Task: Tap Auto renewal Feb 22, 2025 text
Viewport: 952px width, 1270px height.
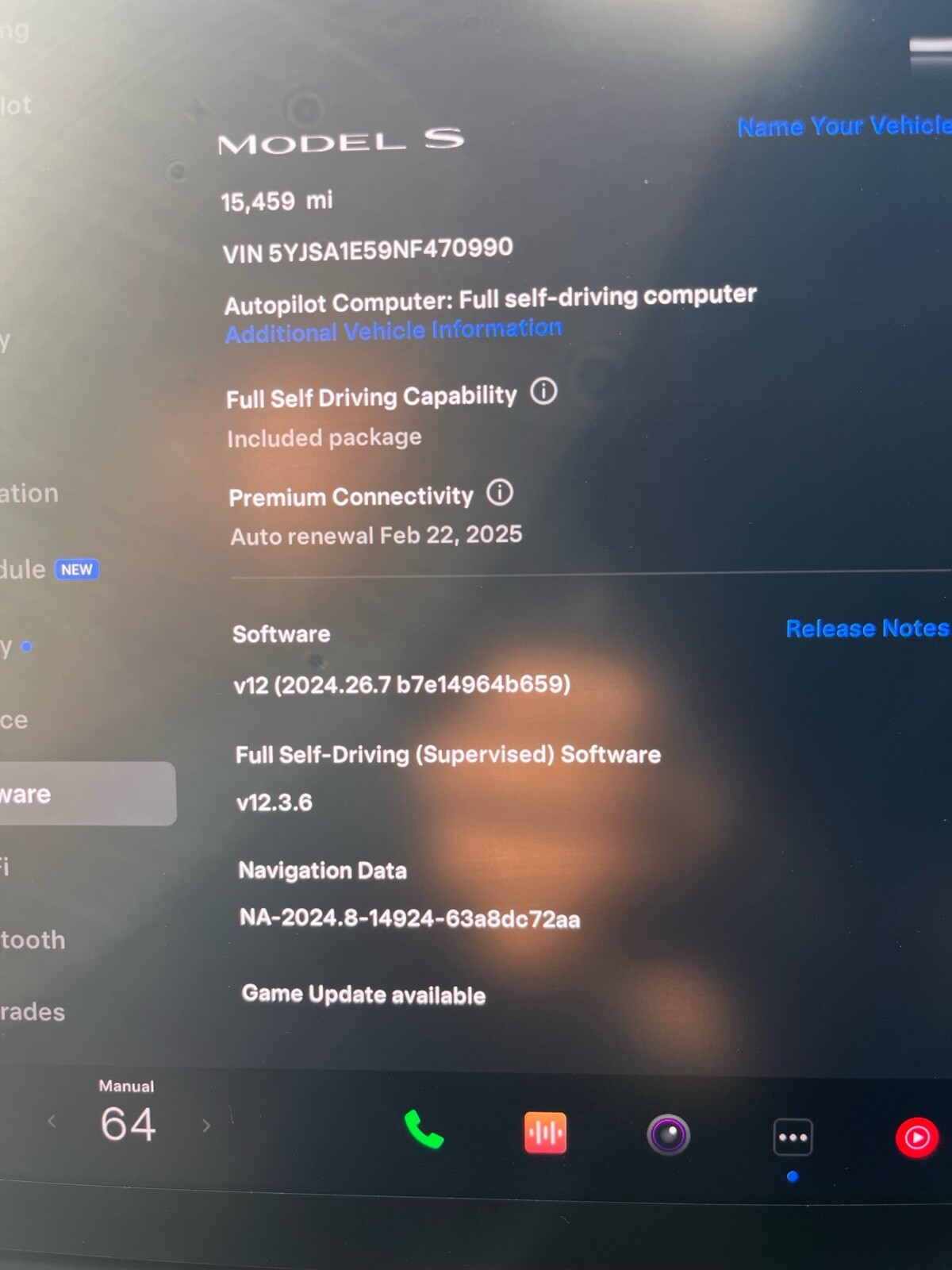Action: pyautogui.click(x=376, y=535)
